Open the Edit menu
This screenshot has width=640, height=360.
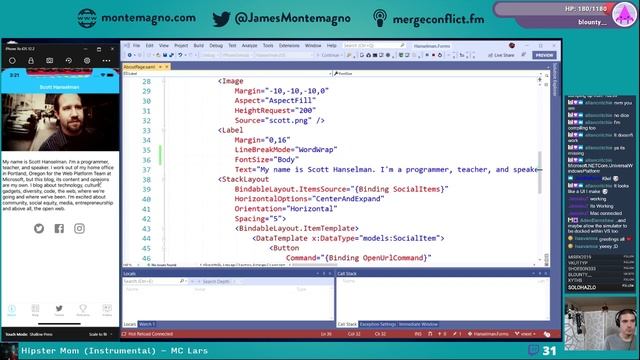[x=149, y=46]
